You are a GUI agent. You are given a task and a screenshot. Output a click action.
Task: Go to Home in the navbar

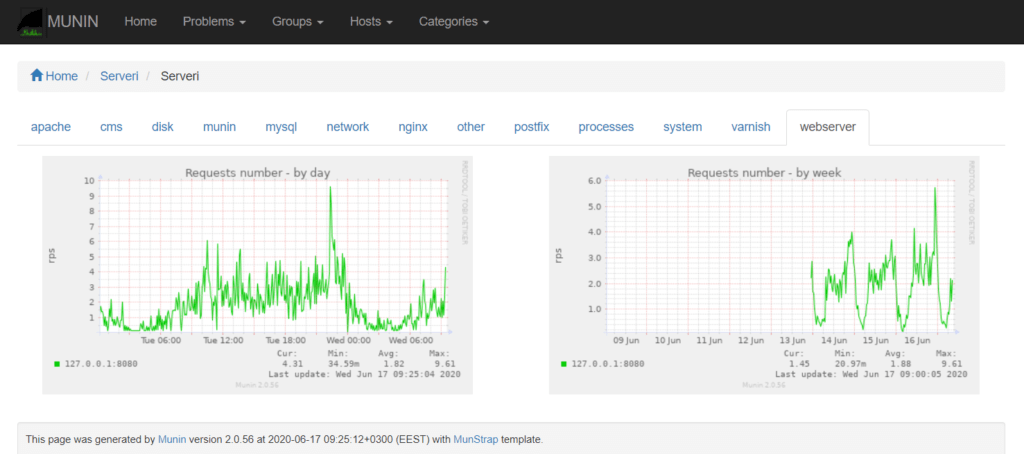click(x=140, y=21)
